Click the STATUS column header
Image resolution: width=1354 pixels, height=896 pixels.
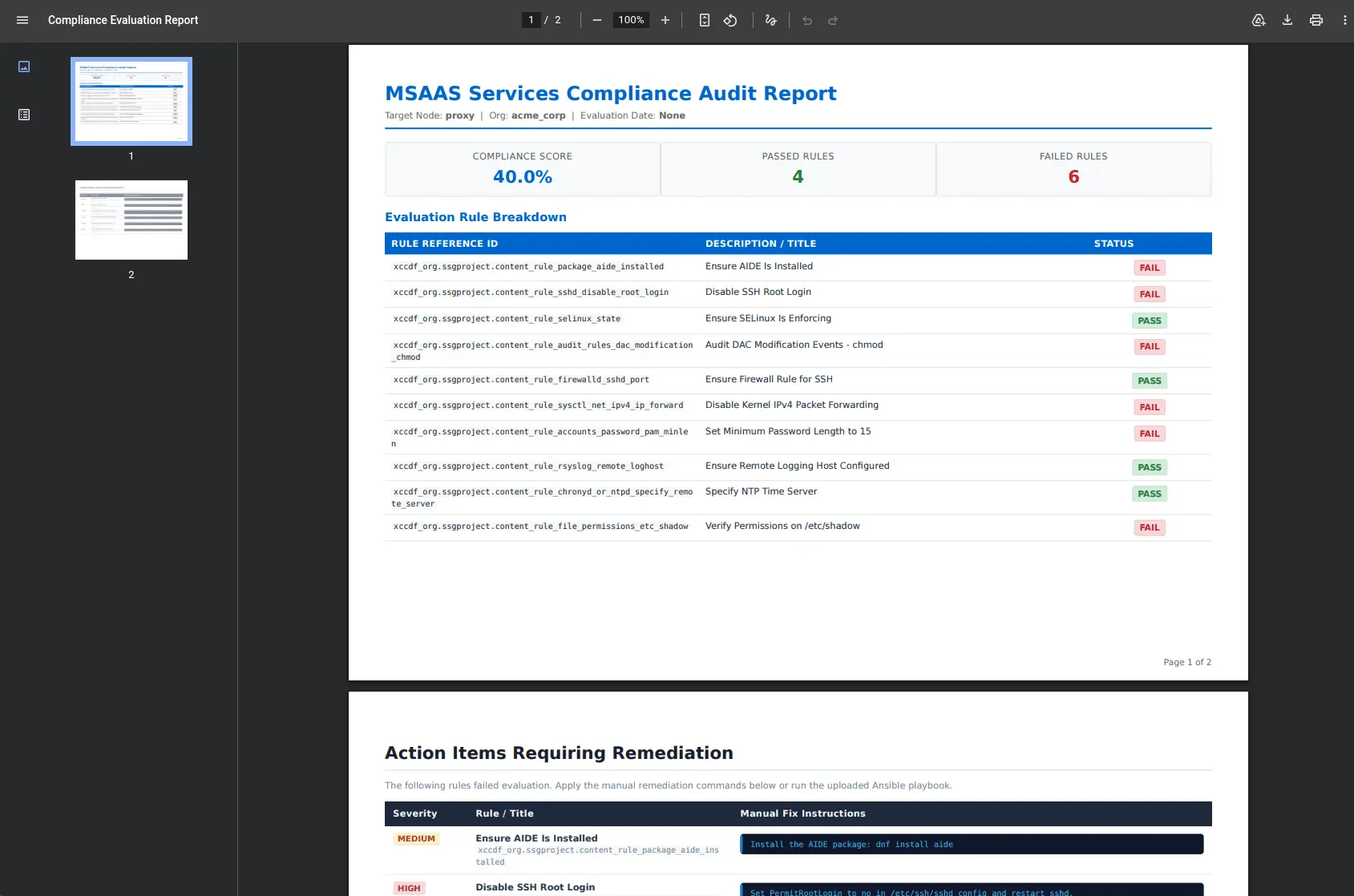pos(1114,244)
